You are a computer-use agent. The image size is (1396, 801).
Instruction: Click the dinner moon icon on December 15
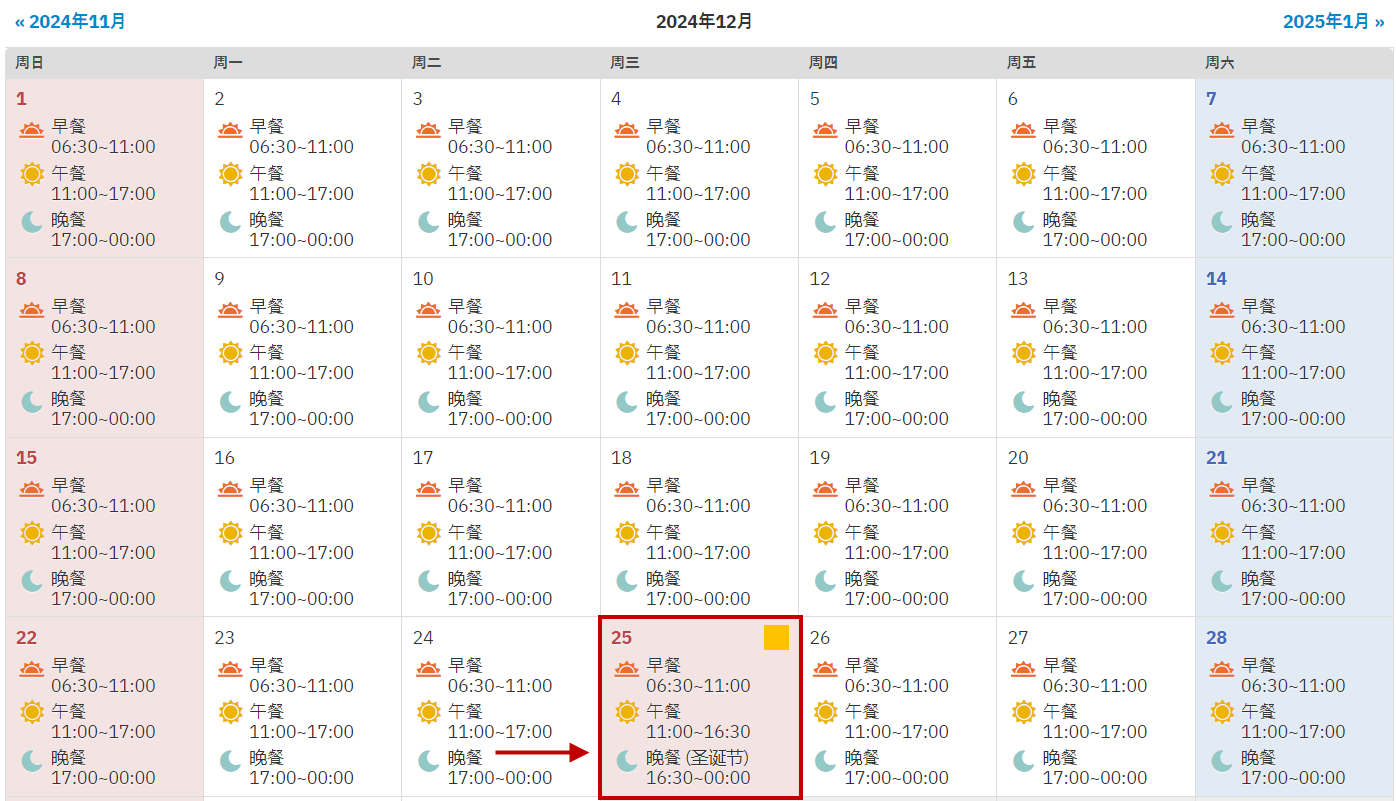click(33, 580)
